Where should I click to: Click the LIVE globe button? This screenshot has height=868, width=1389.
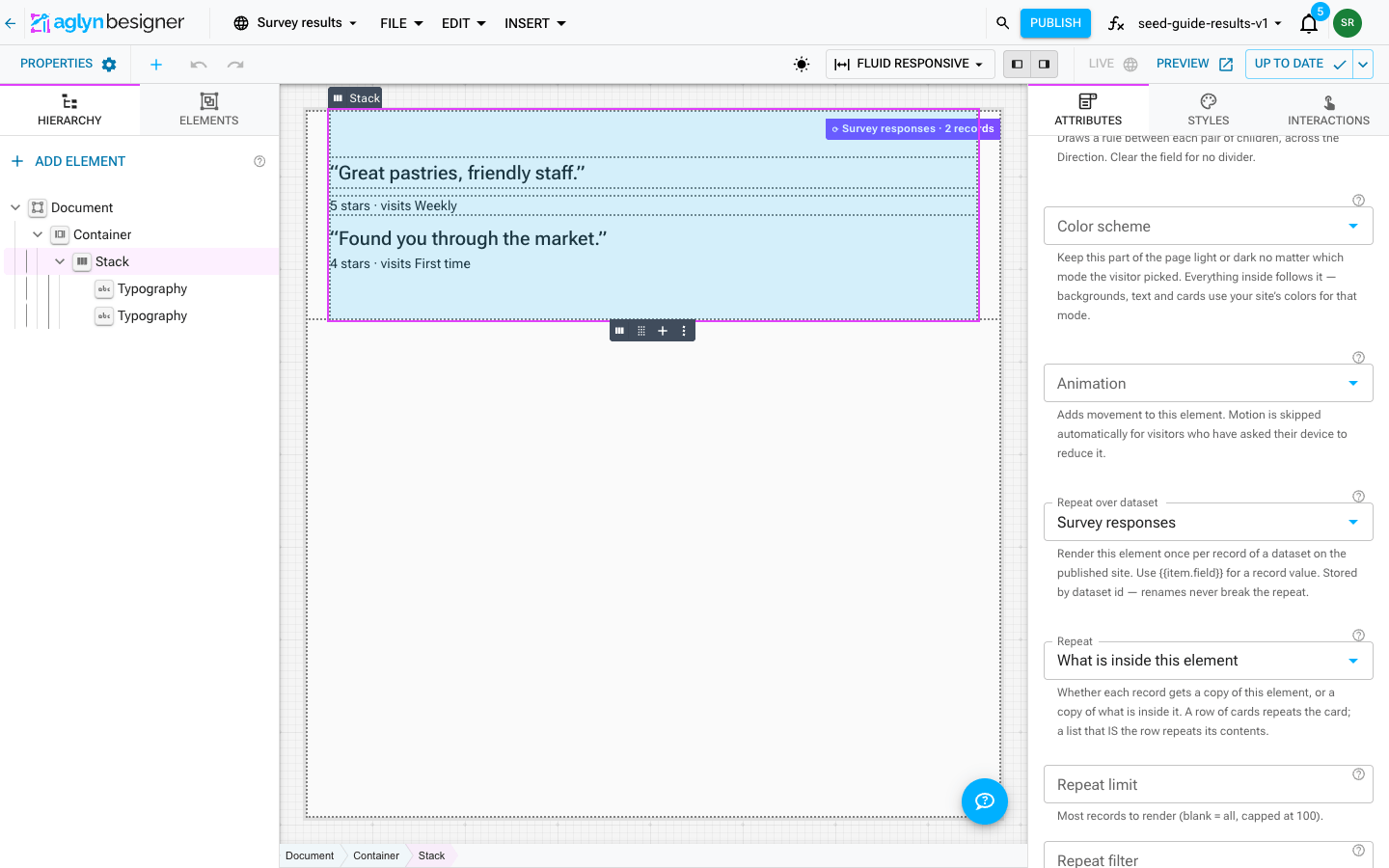[1113, 64]
